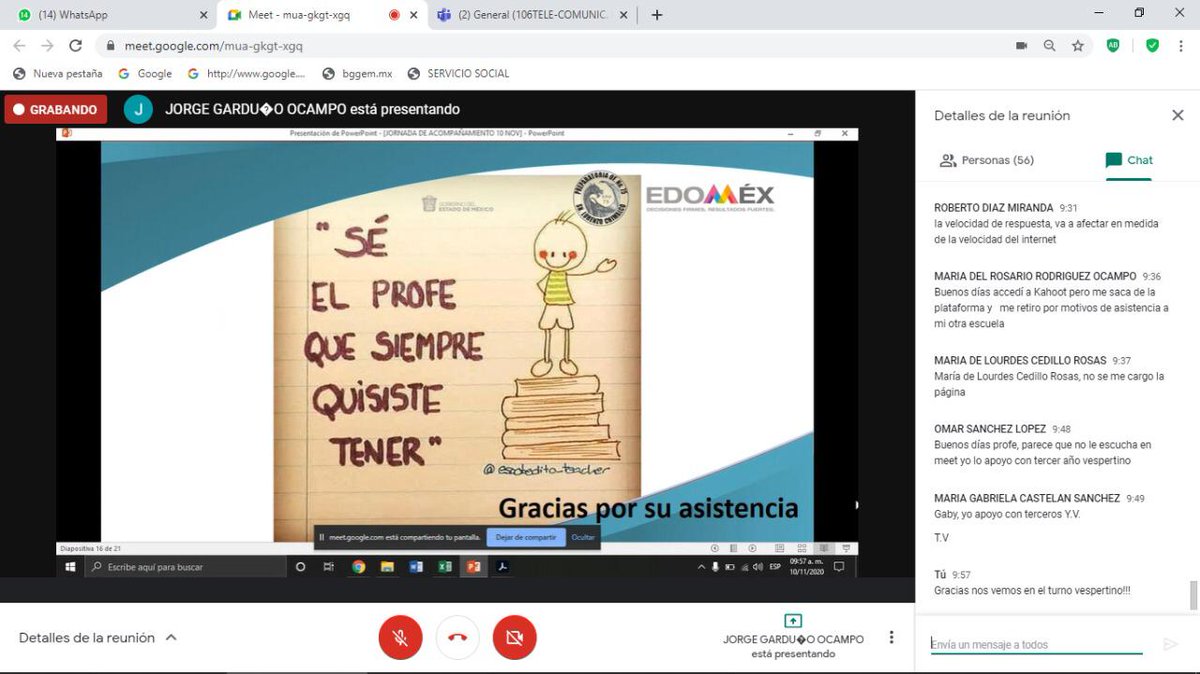Hang up the call with phone icon

click(x=458, y=637)
